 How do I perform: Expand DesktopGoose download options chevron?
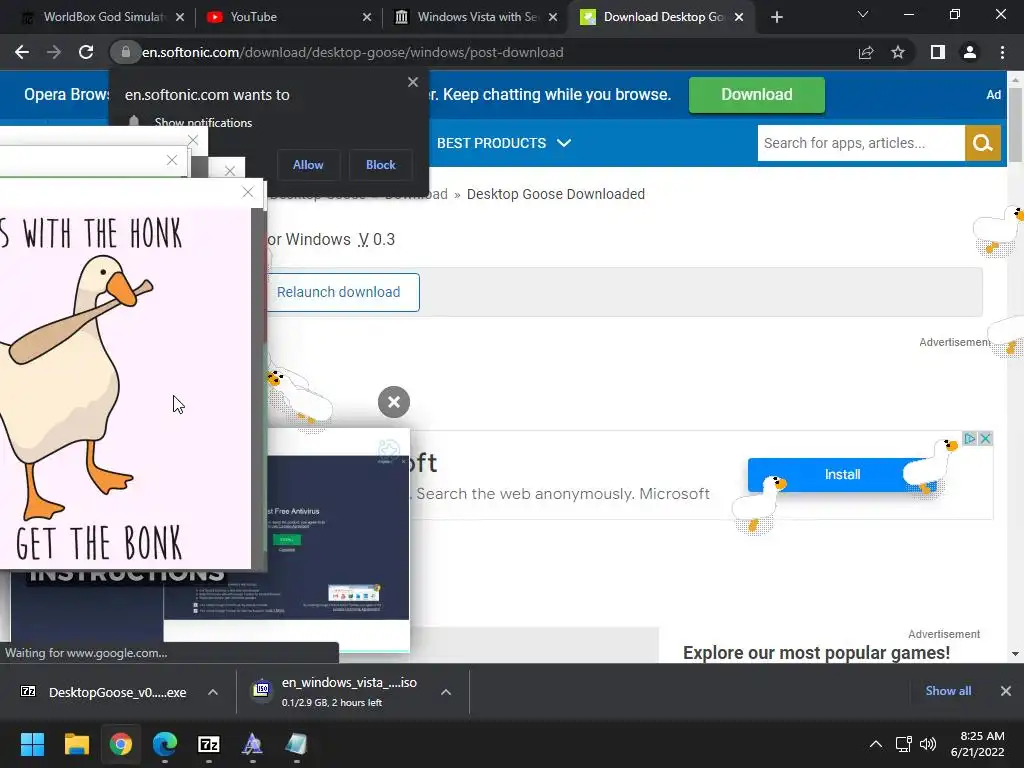(x=213, y=692)
